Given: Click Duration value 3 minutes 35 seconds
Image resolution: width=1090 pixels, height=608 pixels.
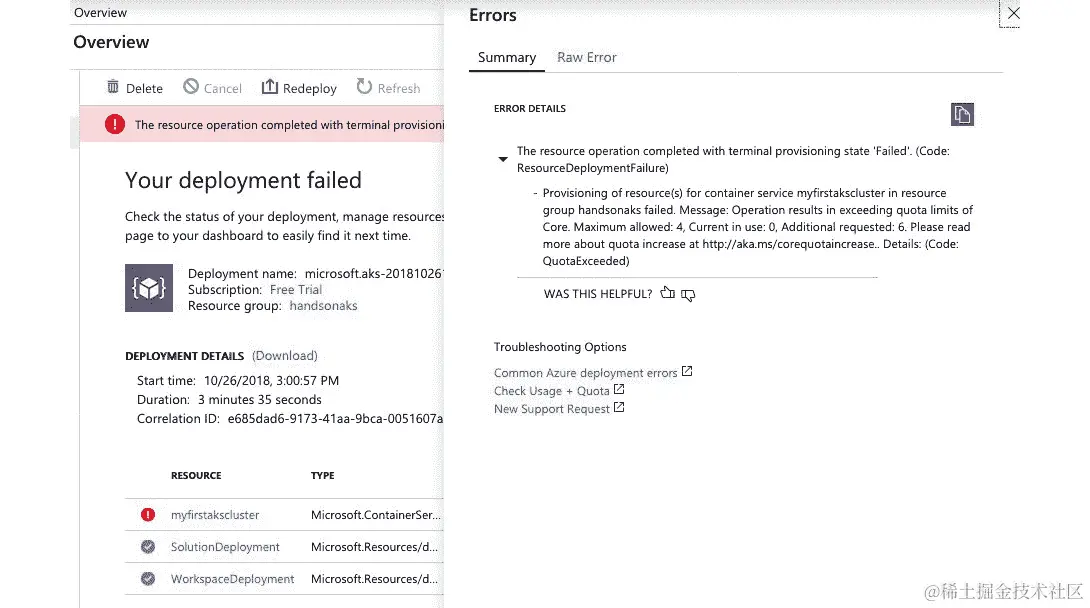Looking at the screenshot, I should 259,400.
